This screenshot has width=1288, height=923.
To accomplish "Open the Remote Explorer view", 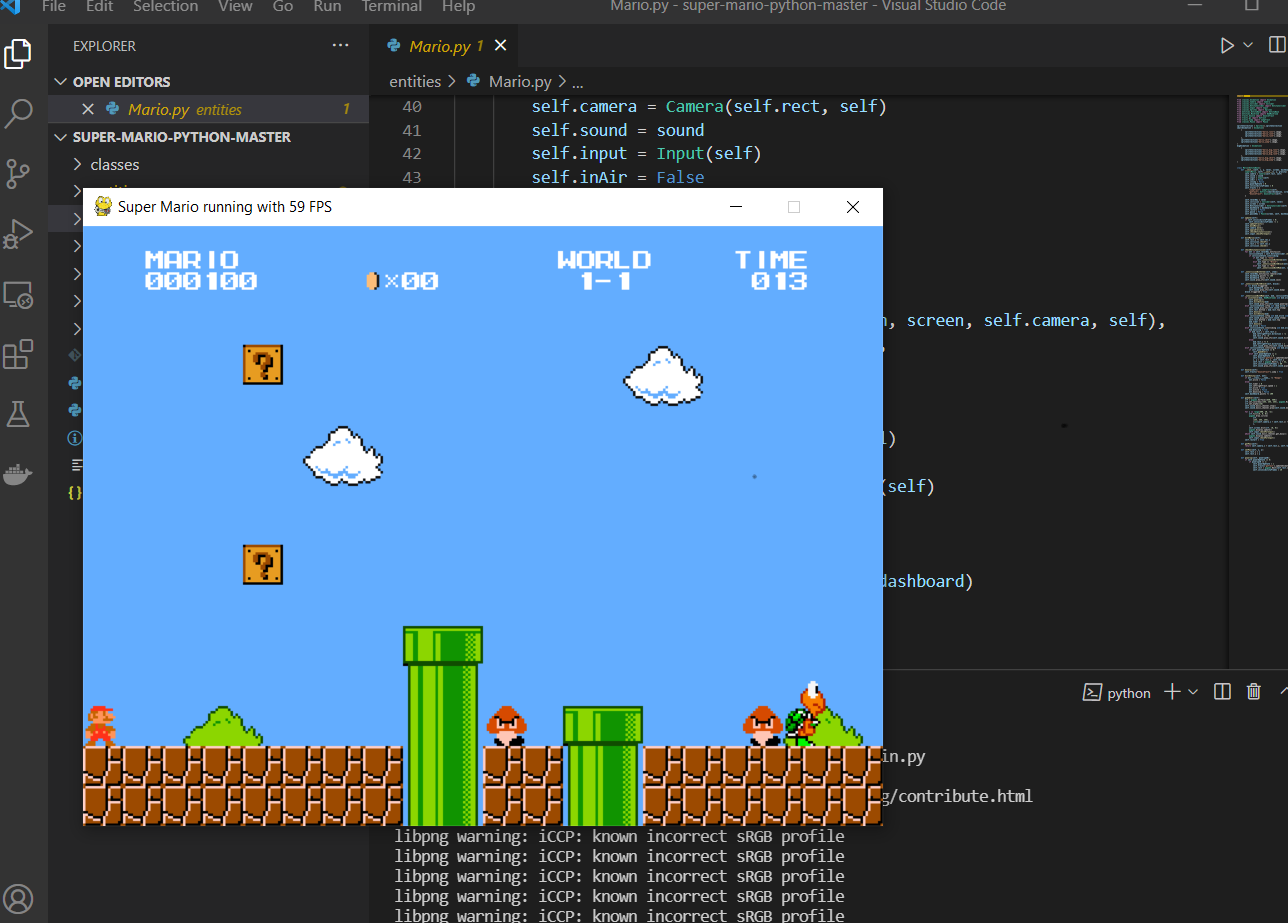I will click(x=18, y=294).
